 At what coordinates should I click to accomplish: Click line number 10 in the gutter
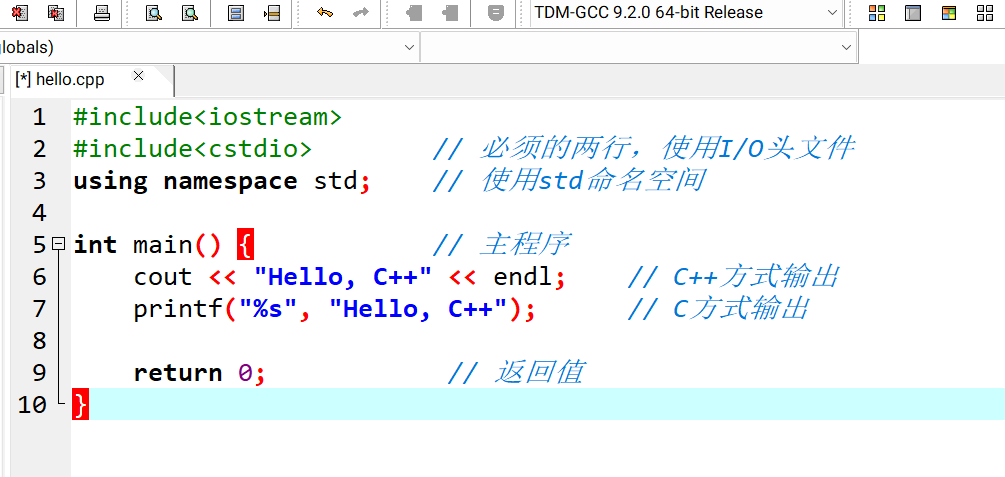32,405
